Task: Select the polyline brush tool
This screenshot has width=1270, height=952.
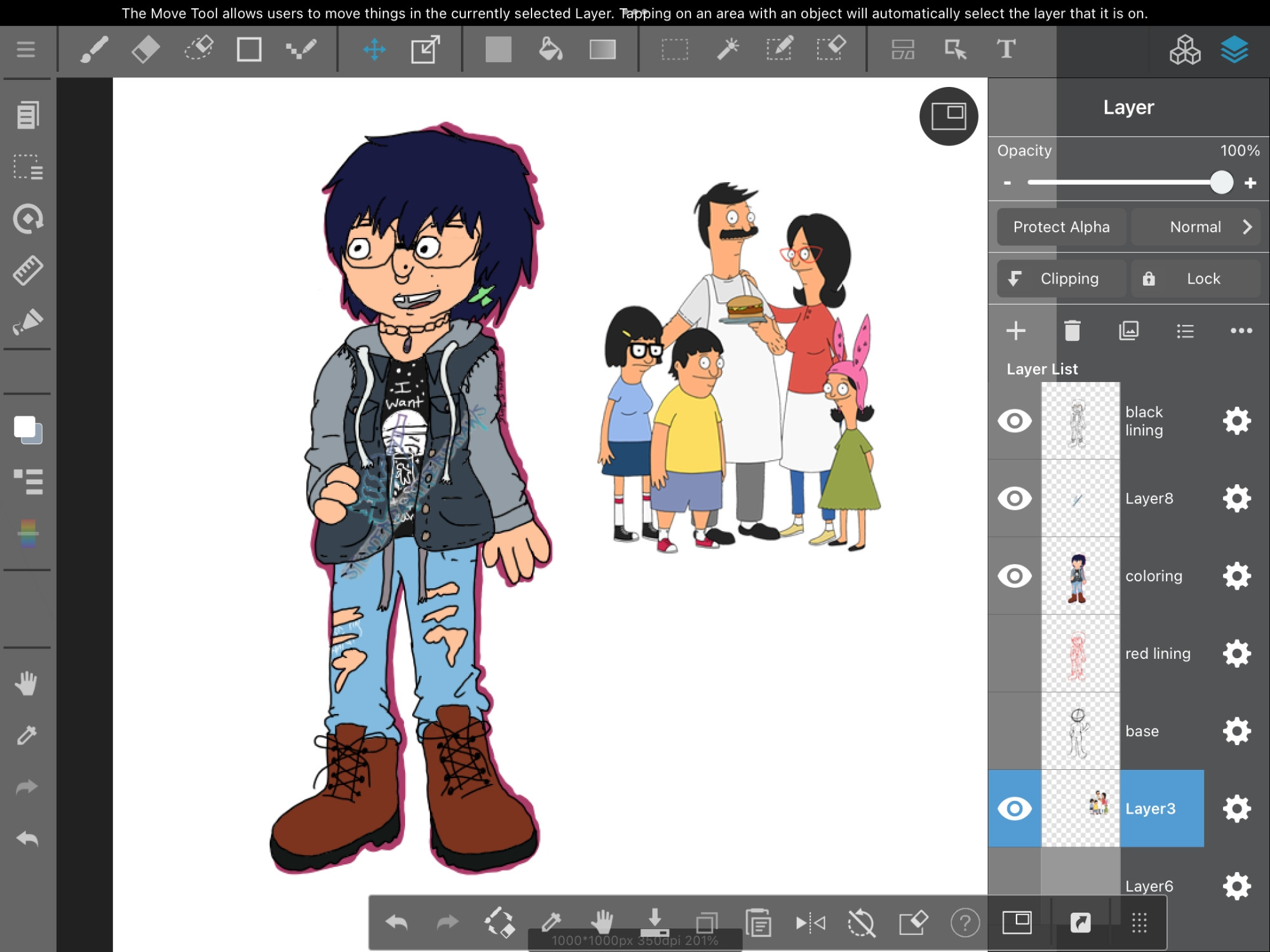Action: (301, 50)
